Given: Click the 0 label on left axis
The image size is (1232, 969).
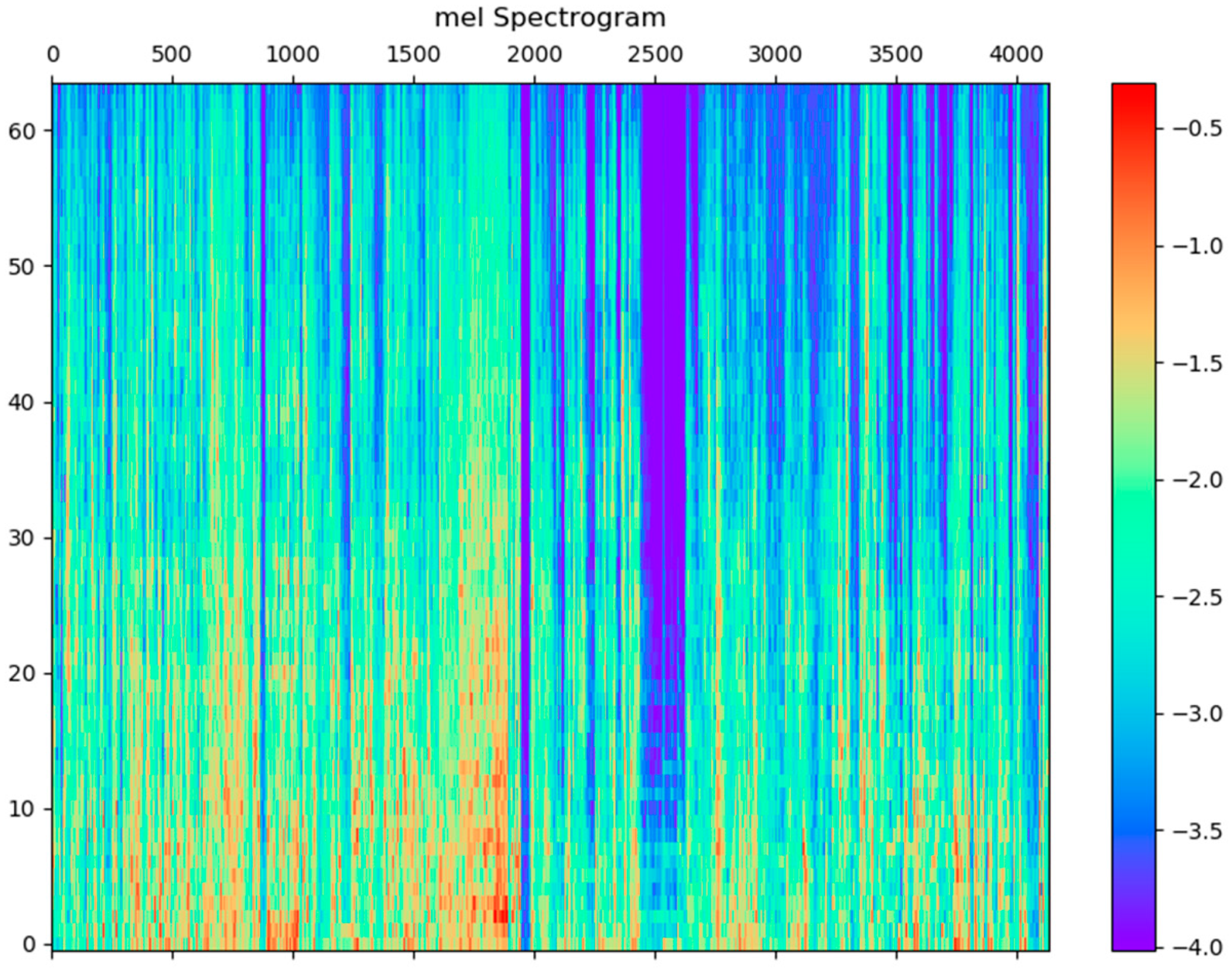Looking at the screenshot, I should pos(30,944).
